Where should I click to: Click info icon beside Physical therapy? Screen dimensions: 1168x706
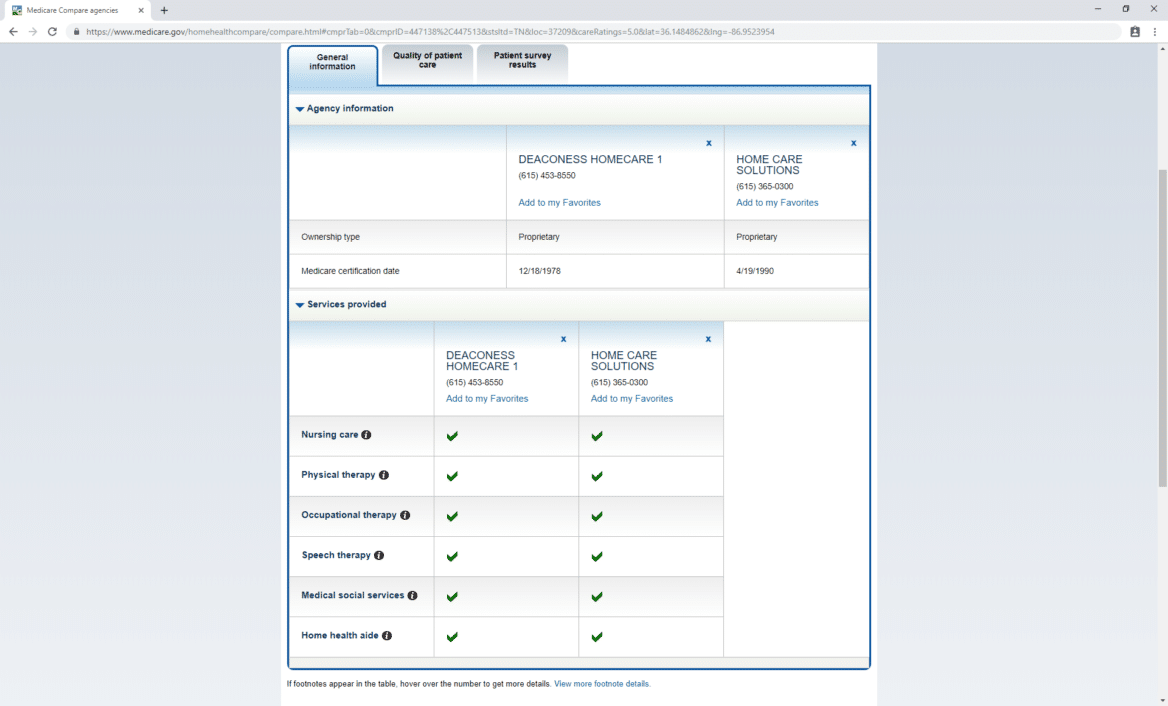[x=384, y=475]
